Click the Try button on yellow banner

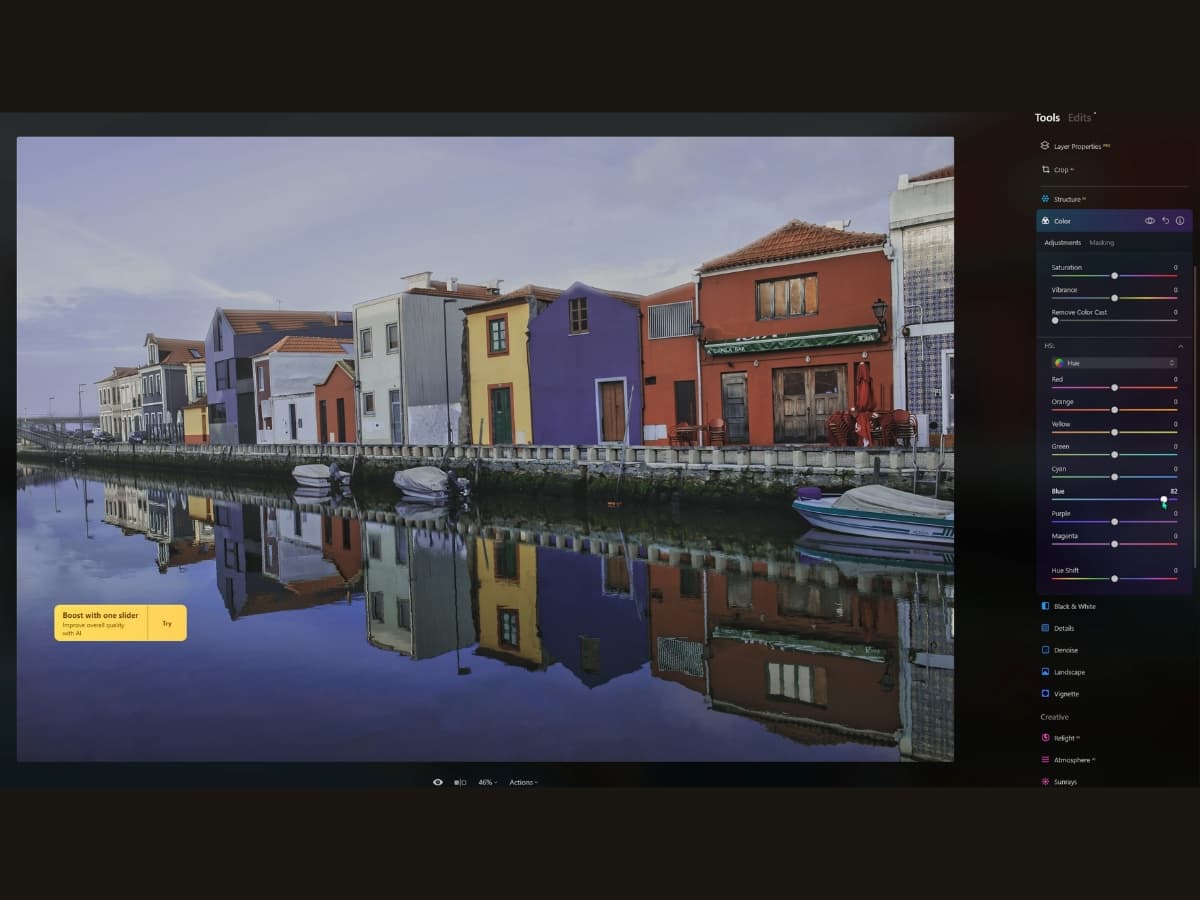167,623
